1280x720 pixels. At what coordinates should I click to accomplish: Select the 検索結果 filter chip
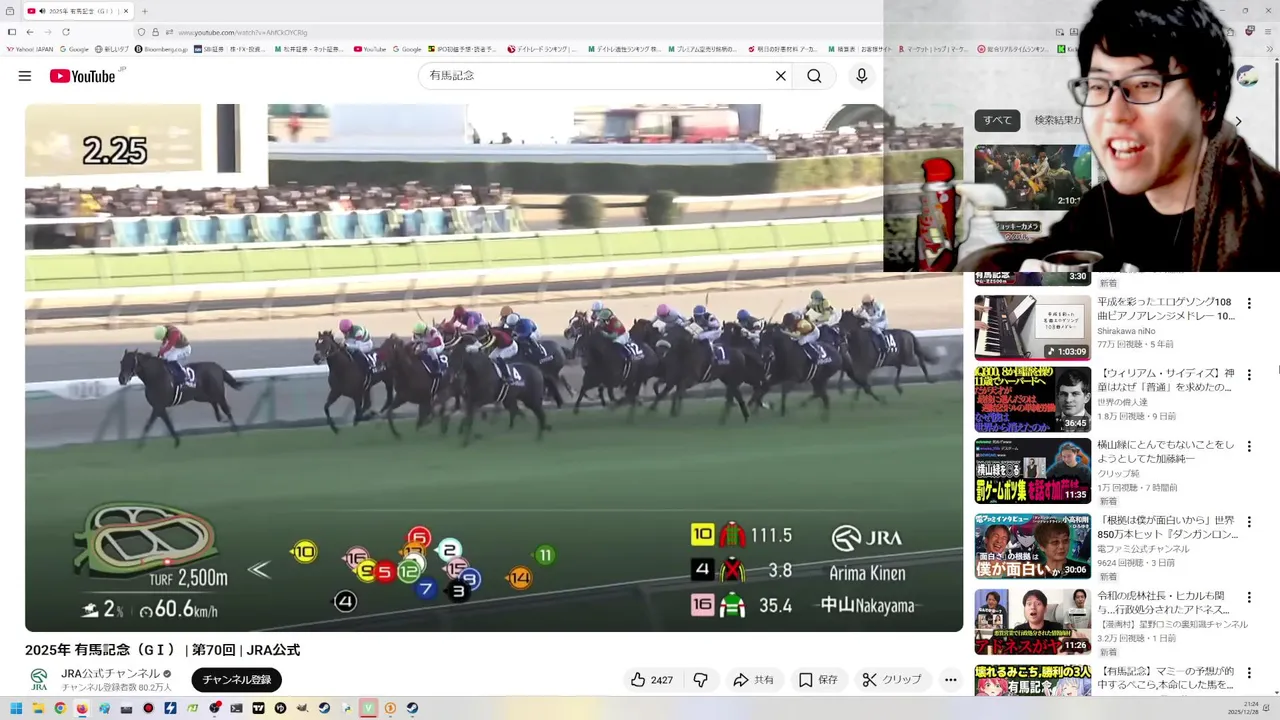[1057, 120]
